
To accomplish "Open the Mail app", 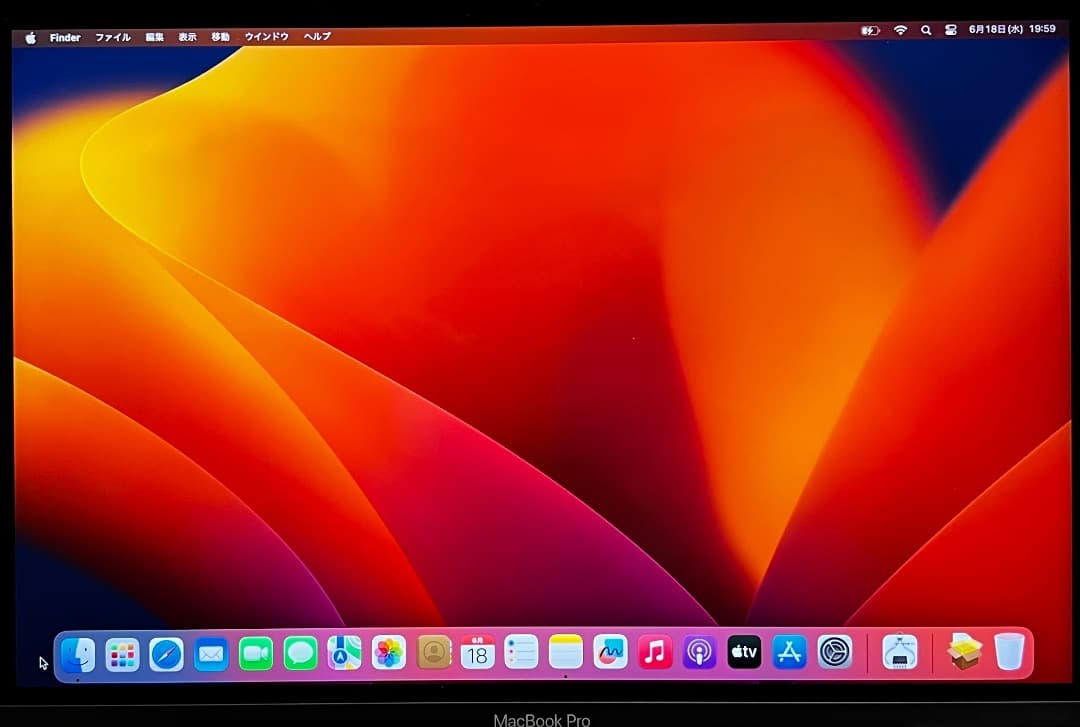I will click(x=211, y=655).
